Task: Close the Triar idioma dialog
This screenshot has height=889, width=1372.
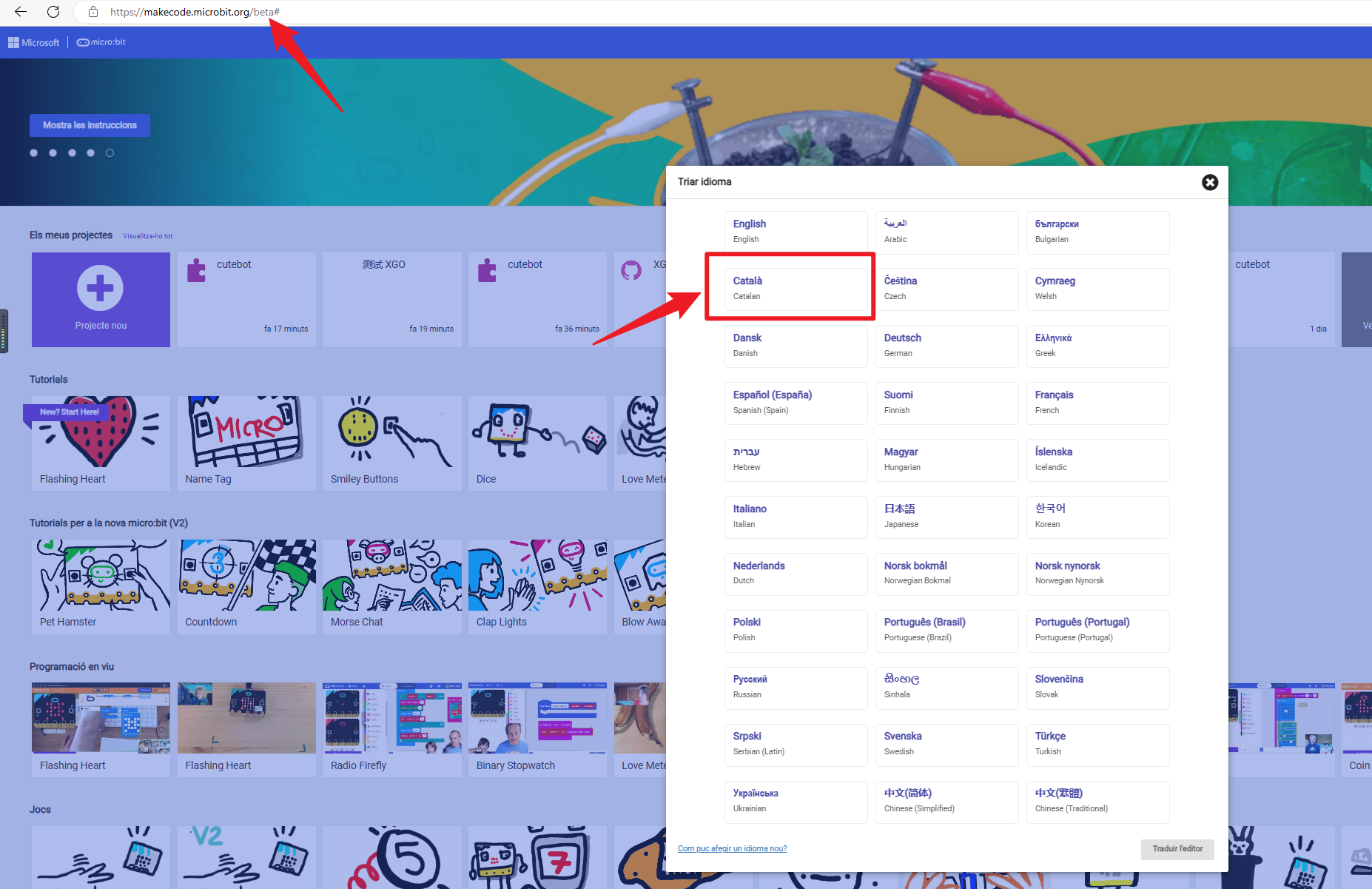Action: (x=1210, y=182)
